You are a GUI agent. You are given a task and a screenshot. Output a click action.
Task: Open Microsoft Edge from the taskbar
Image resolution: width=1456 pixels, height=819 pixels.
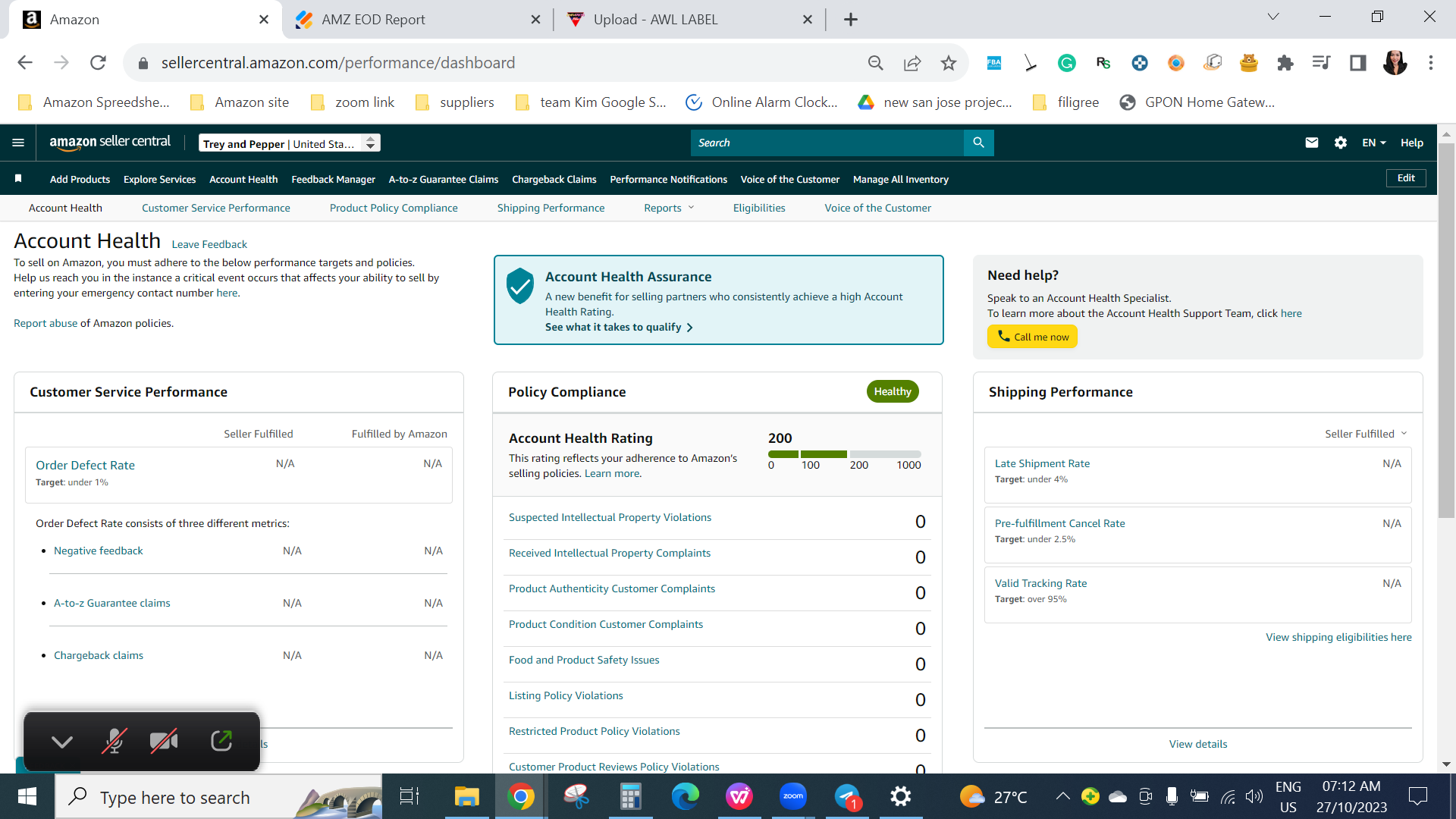(685, 797)
